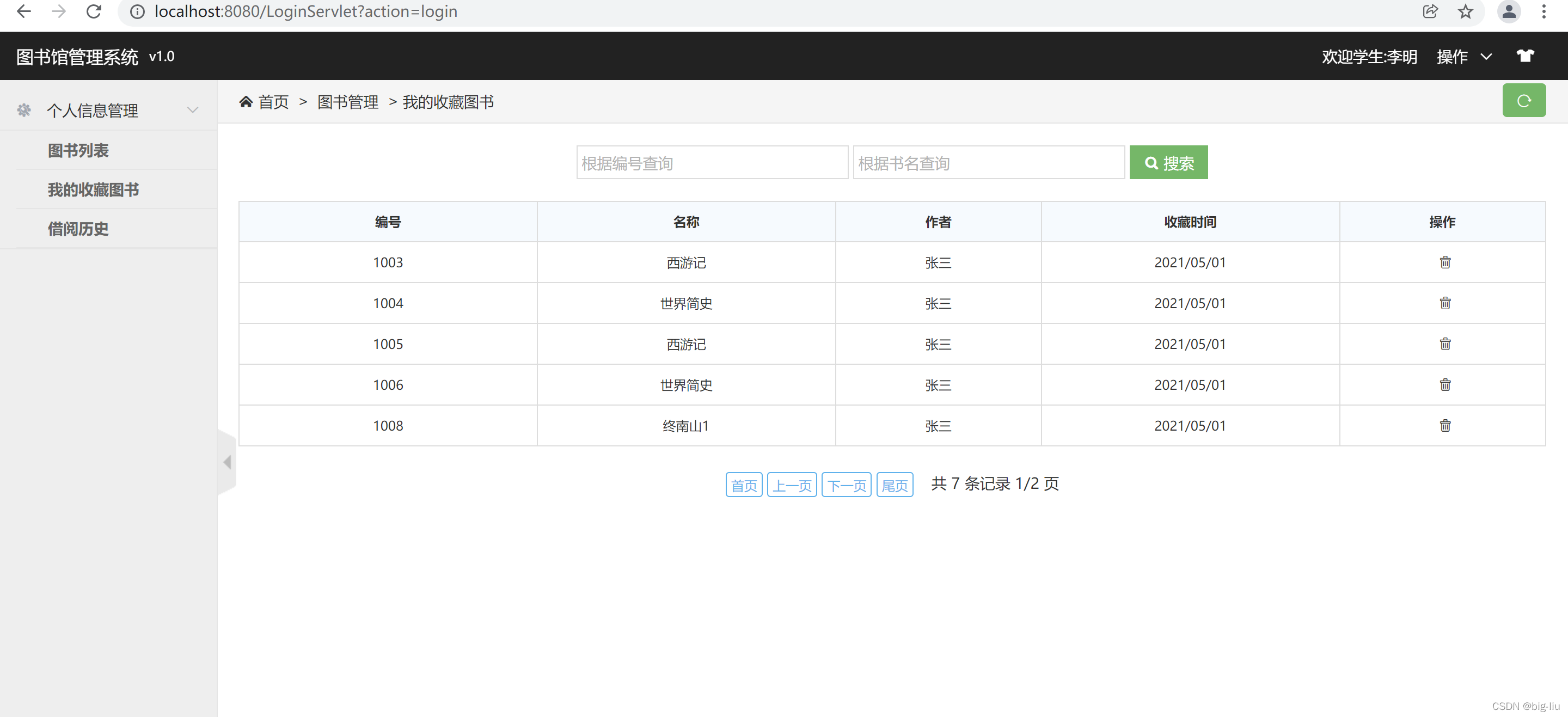Click 世界简史 in row 1006
The image size is (1568, 717).
click(686, 385)
